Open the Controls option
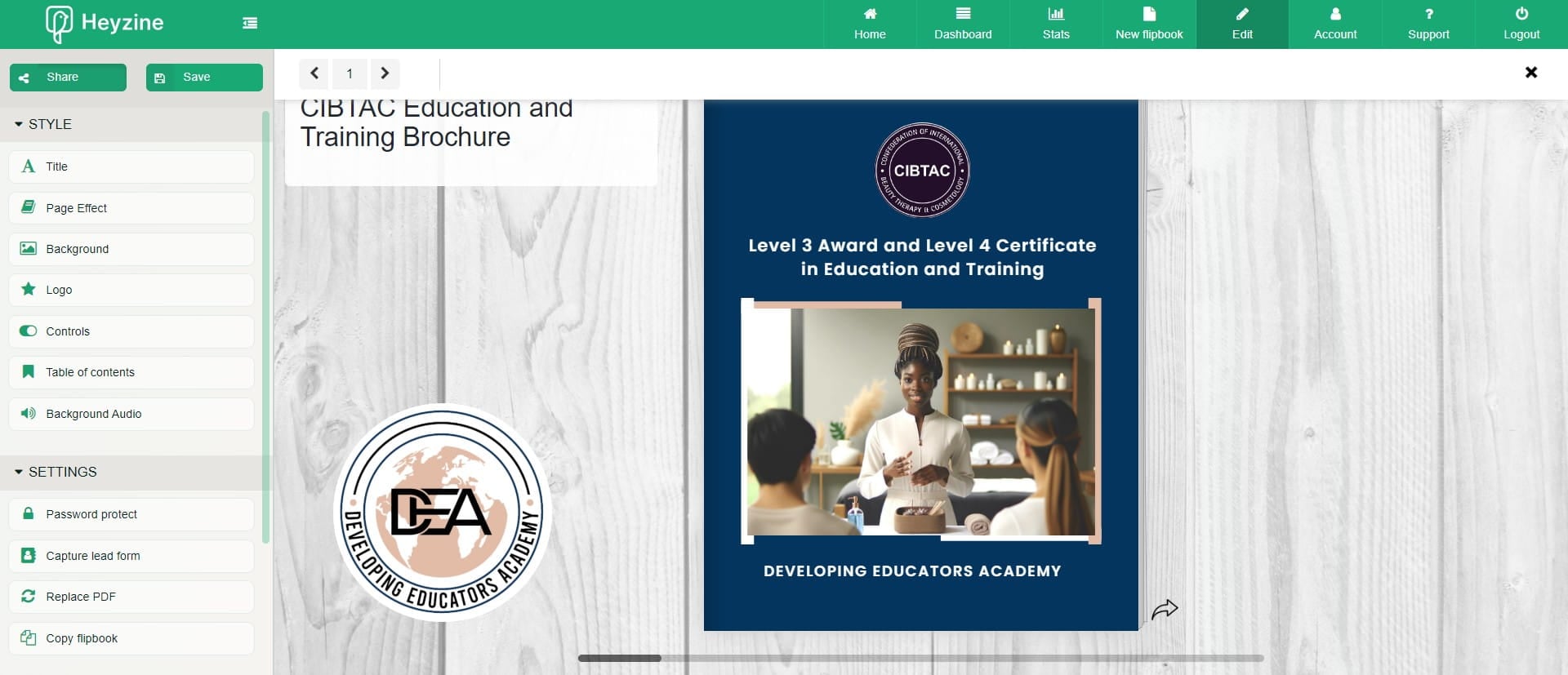1568x675 pixels. (131, 331)
